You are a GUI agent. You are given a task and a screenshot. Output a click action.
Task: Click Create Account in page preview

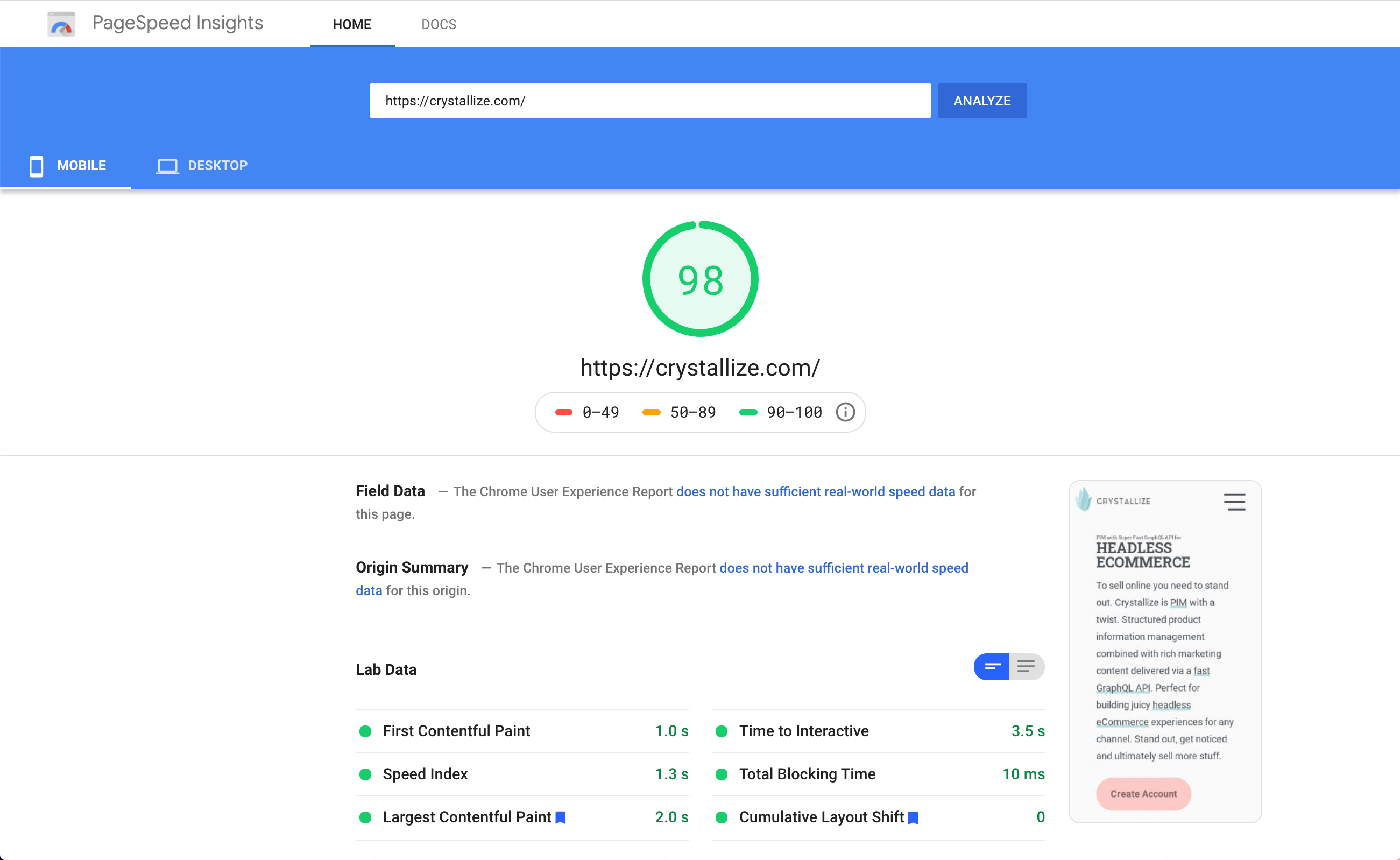(x=1143, y=794)
